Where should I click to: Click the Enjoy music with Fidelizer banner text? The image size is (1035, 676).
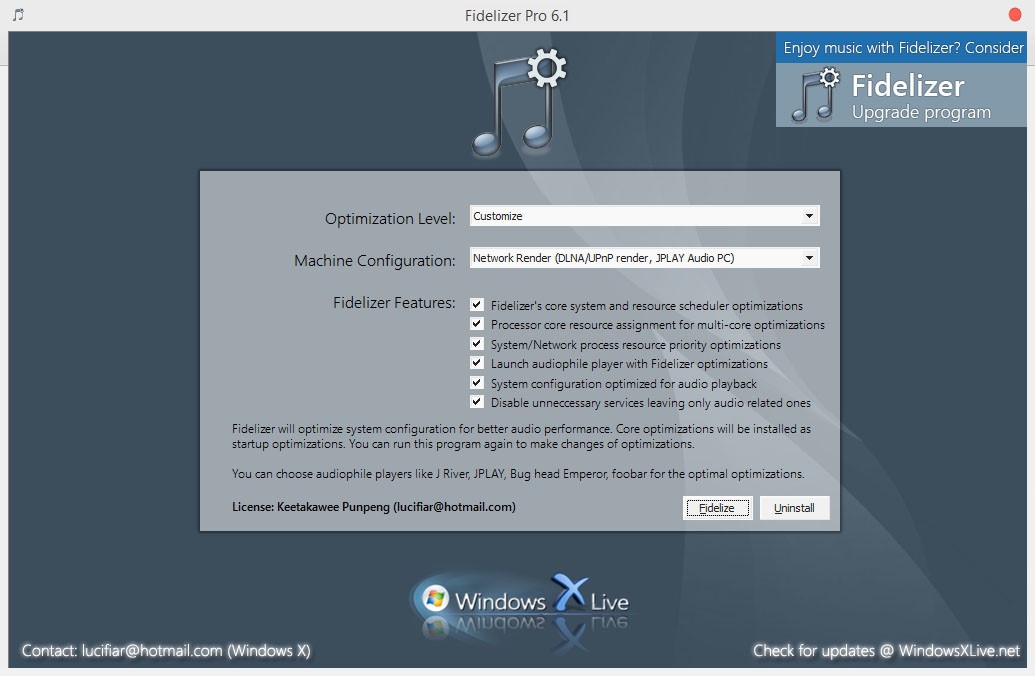click(x=903, y=48)
